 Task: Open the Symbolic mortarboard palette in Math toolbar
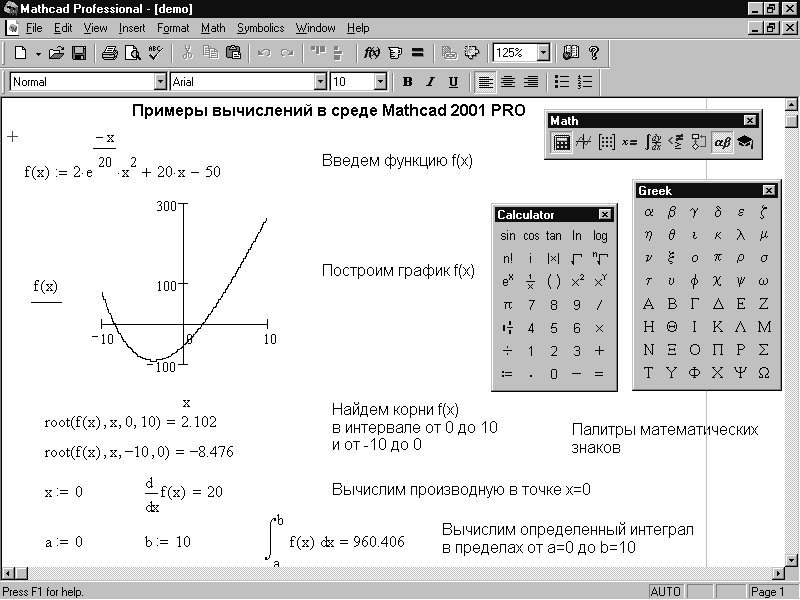745,142
